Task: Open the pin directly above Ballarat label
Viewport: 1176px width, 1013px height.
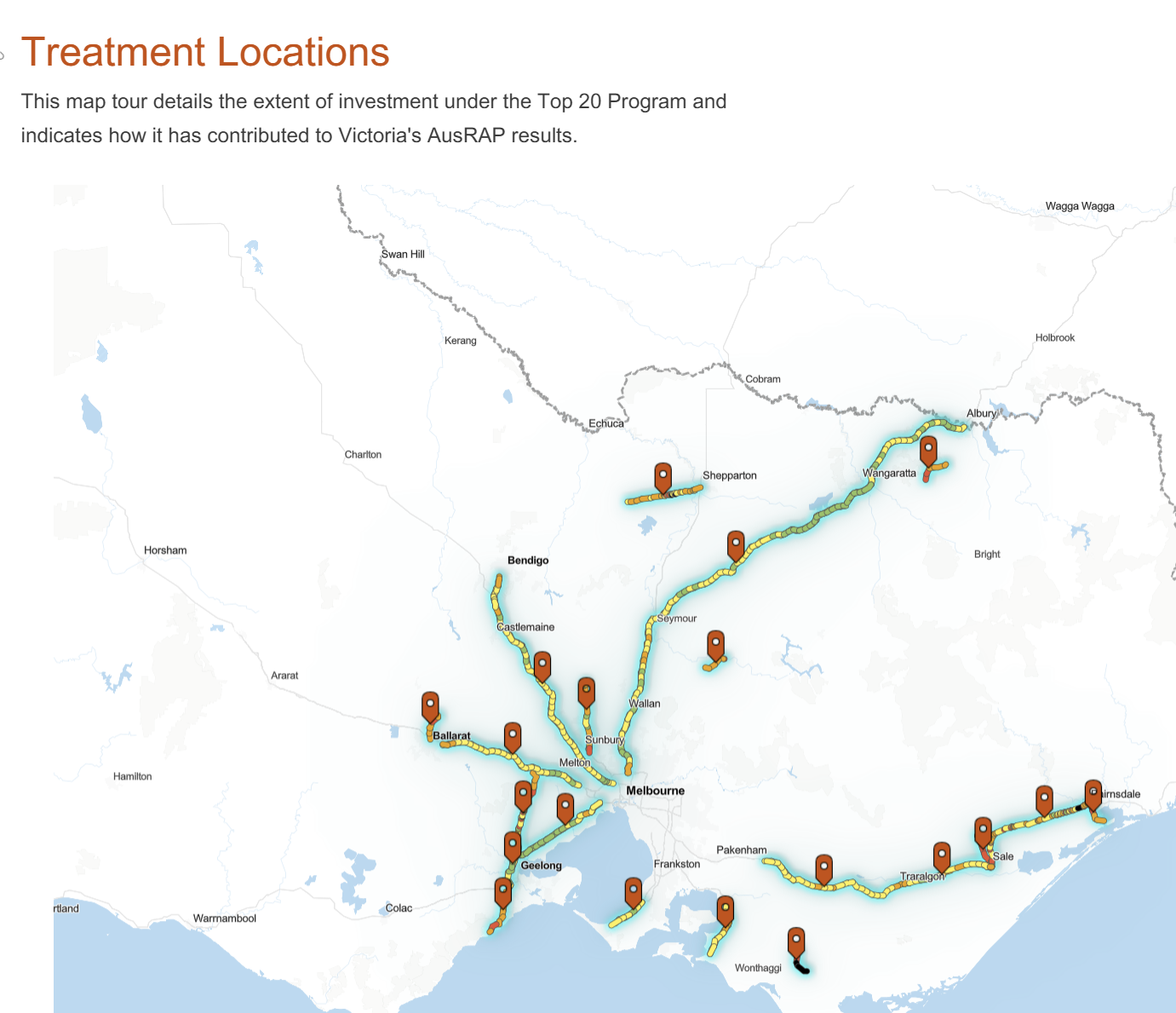Action: pyautogui.click(x=431, y=706)
